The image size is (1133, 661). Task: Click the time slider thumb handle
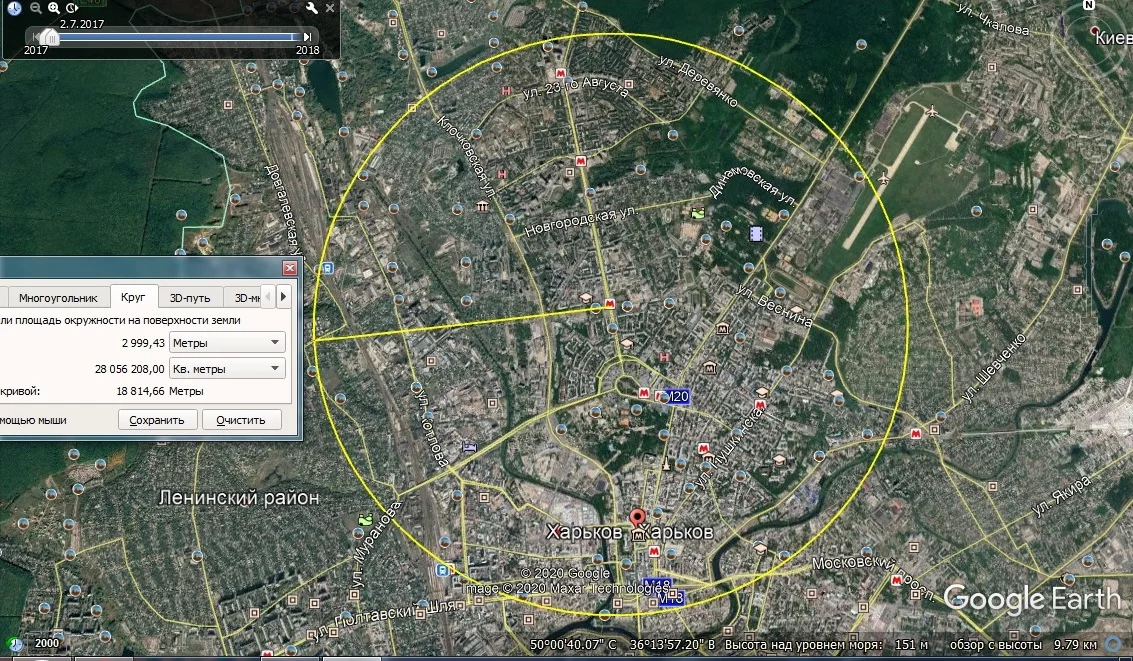coord(53,38)
